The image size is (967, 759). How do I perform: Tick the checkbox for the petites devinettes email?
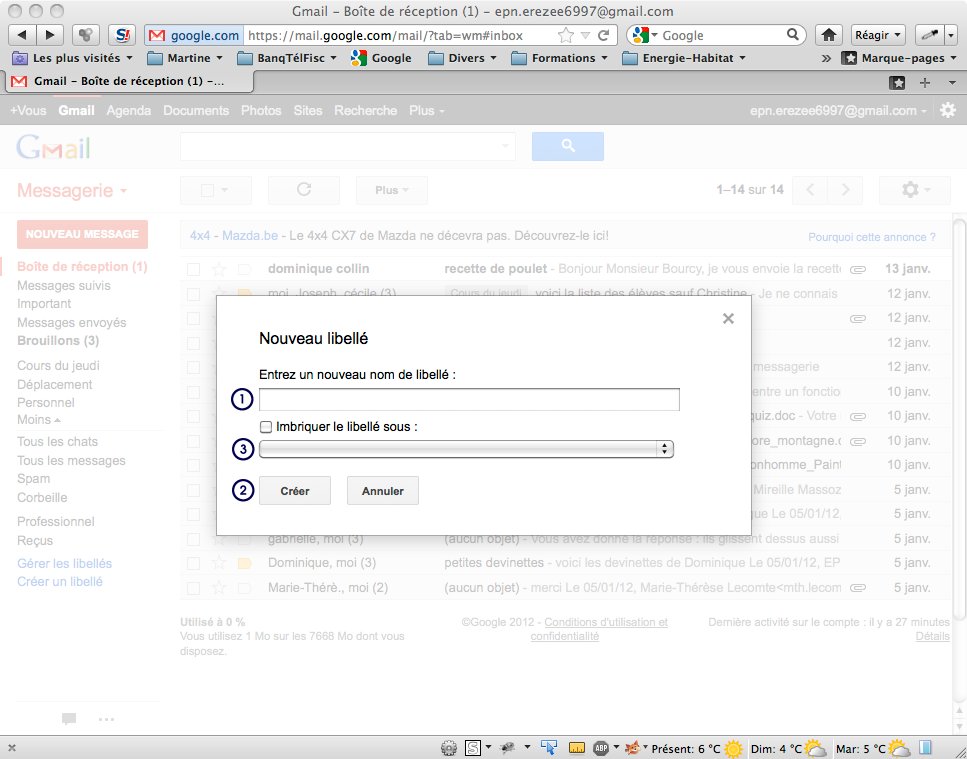coord(194,563)
